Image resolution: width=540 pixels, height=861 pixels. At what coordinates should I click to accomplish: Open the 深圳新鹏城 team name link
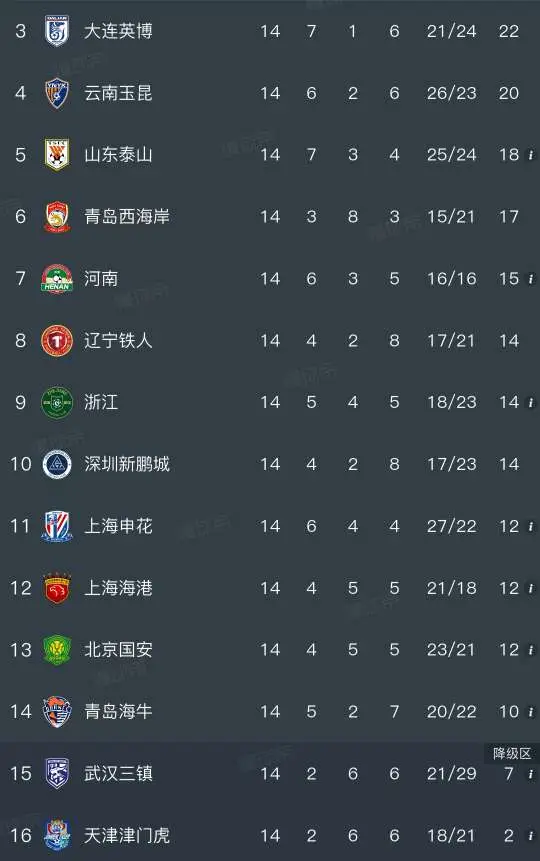click(x=127, y=464)
